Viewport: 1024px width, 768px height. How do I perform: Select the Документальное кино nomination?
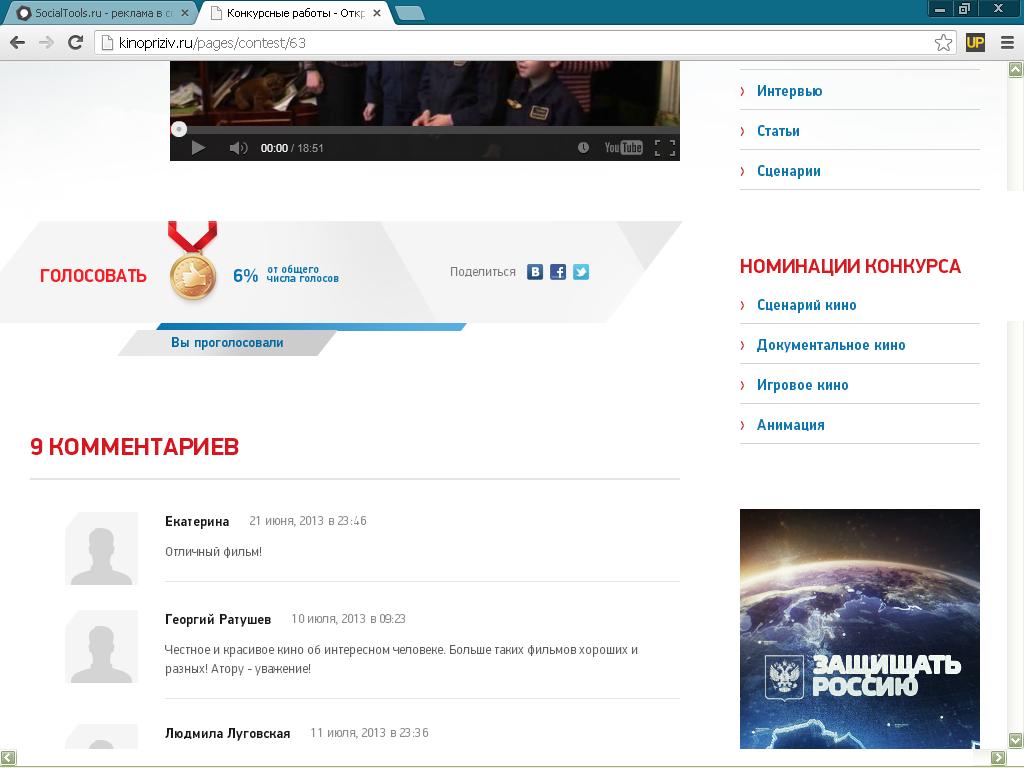tap(831, 345)
